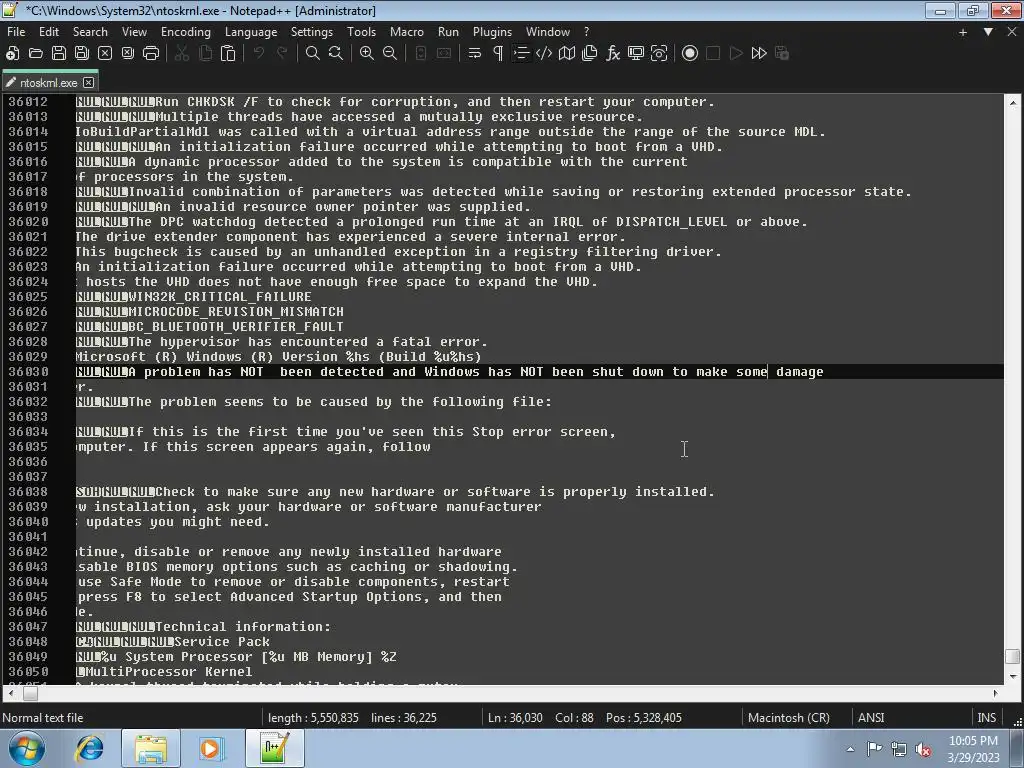This screenshot has width=1024, height=768.
Task: Close the ntoskrnl.exe tab
Action: coord(89,82)
